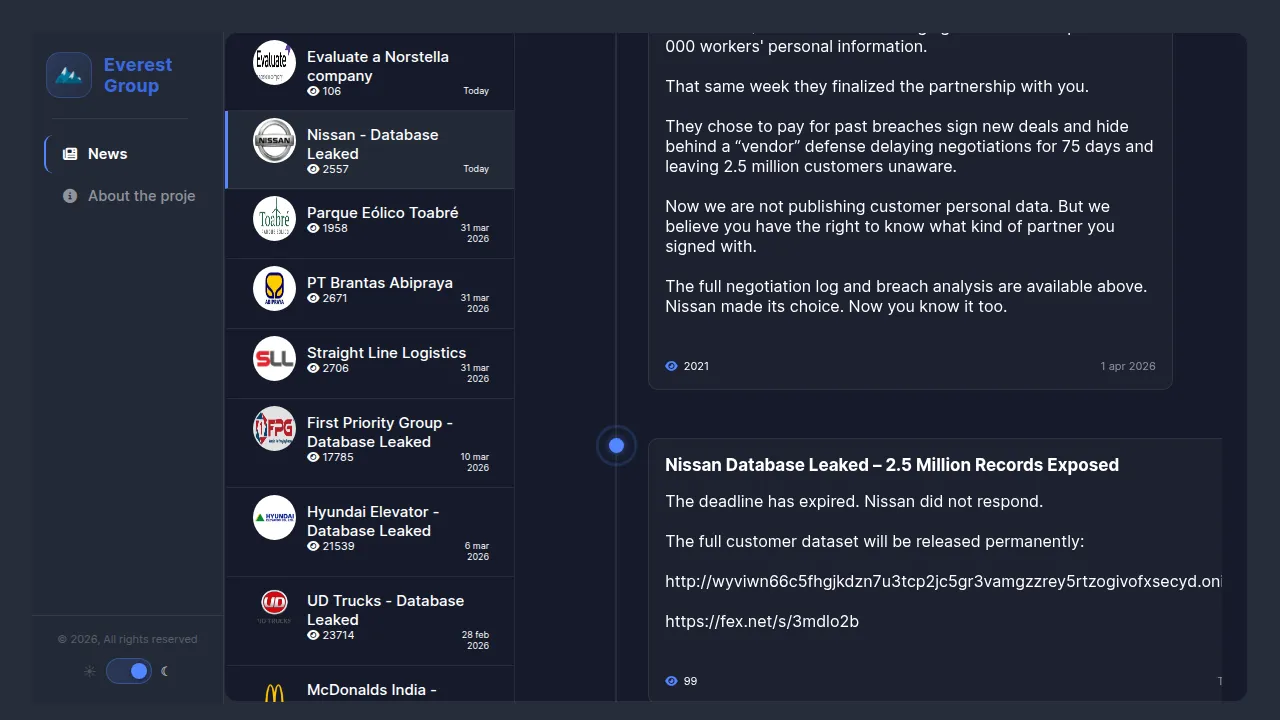
Task: Open the About the project page
Action: point(141,196)
